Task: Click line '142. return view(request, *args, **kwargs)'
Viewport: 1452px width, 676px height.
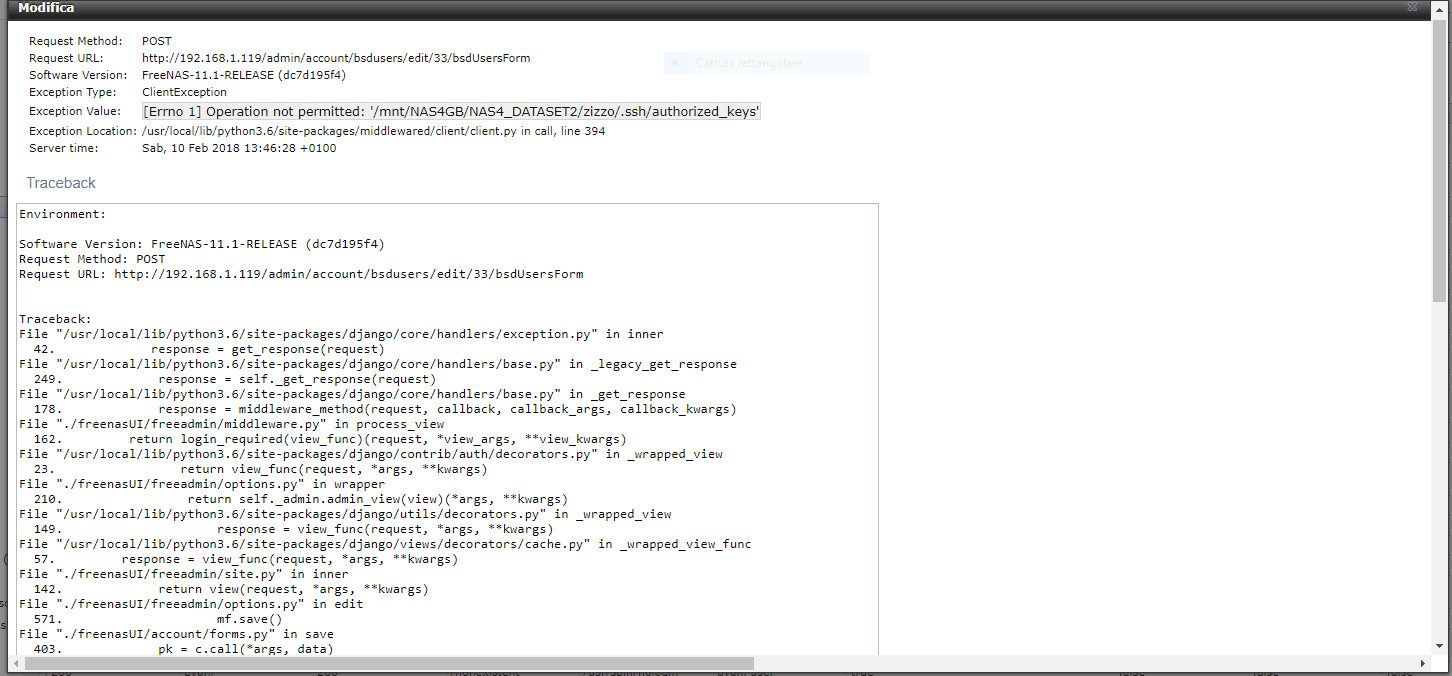Action: (x=231, y=589)
